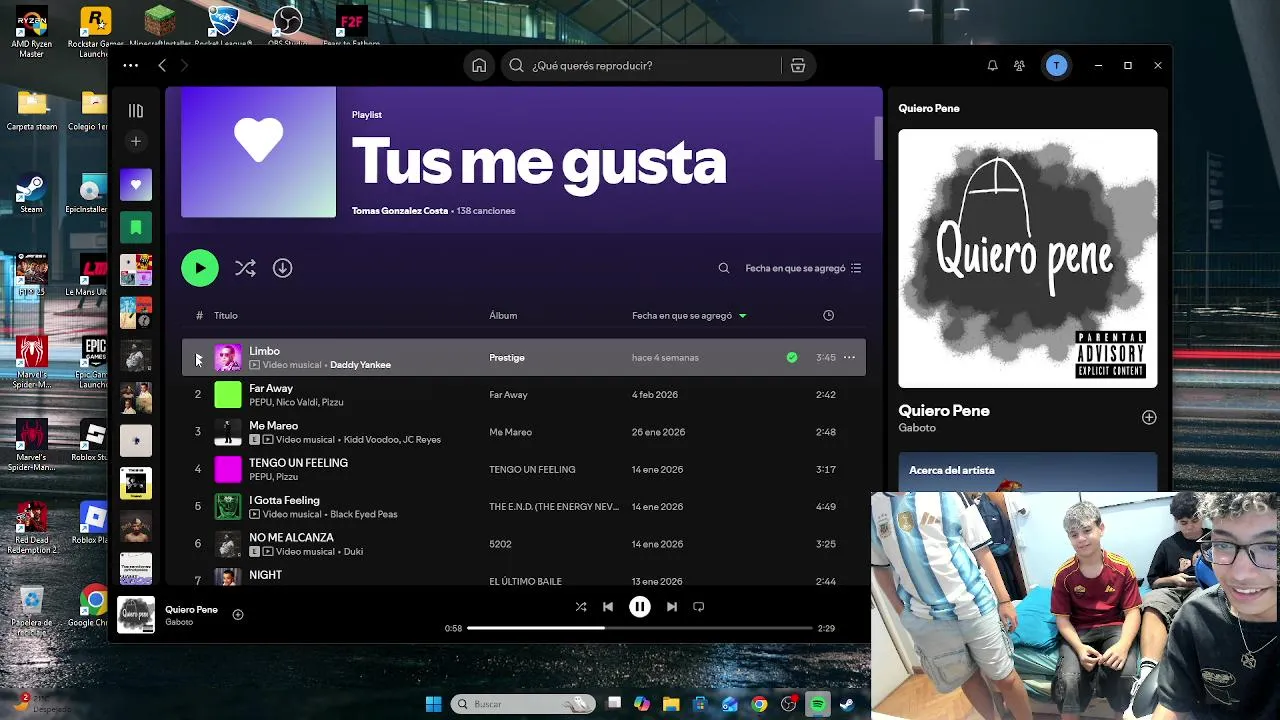This screenshot has width=1280, height=720.
Task: Add Quiero Pene to Liked with plus in panel
Action: click(1149, 417)
